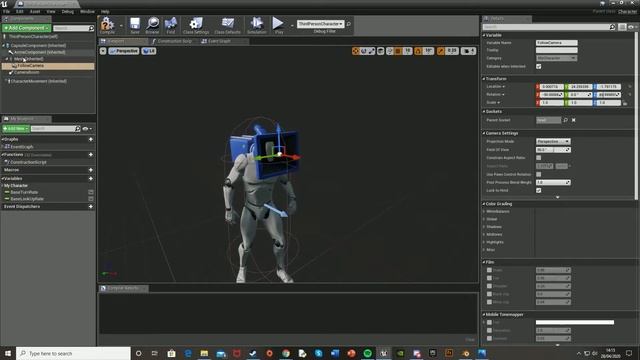Click the Windows Start button
This screenshot has width=640, height=360.
click(x=8, y=353)
